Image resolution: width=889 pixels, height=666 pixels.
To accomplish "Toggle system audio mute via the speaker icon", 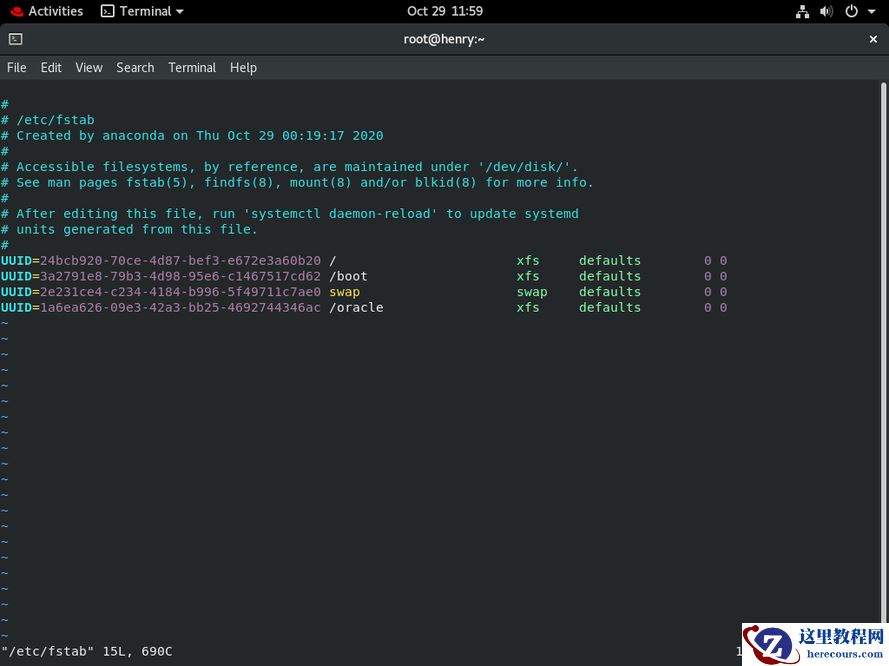I will 825,11.
